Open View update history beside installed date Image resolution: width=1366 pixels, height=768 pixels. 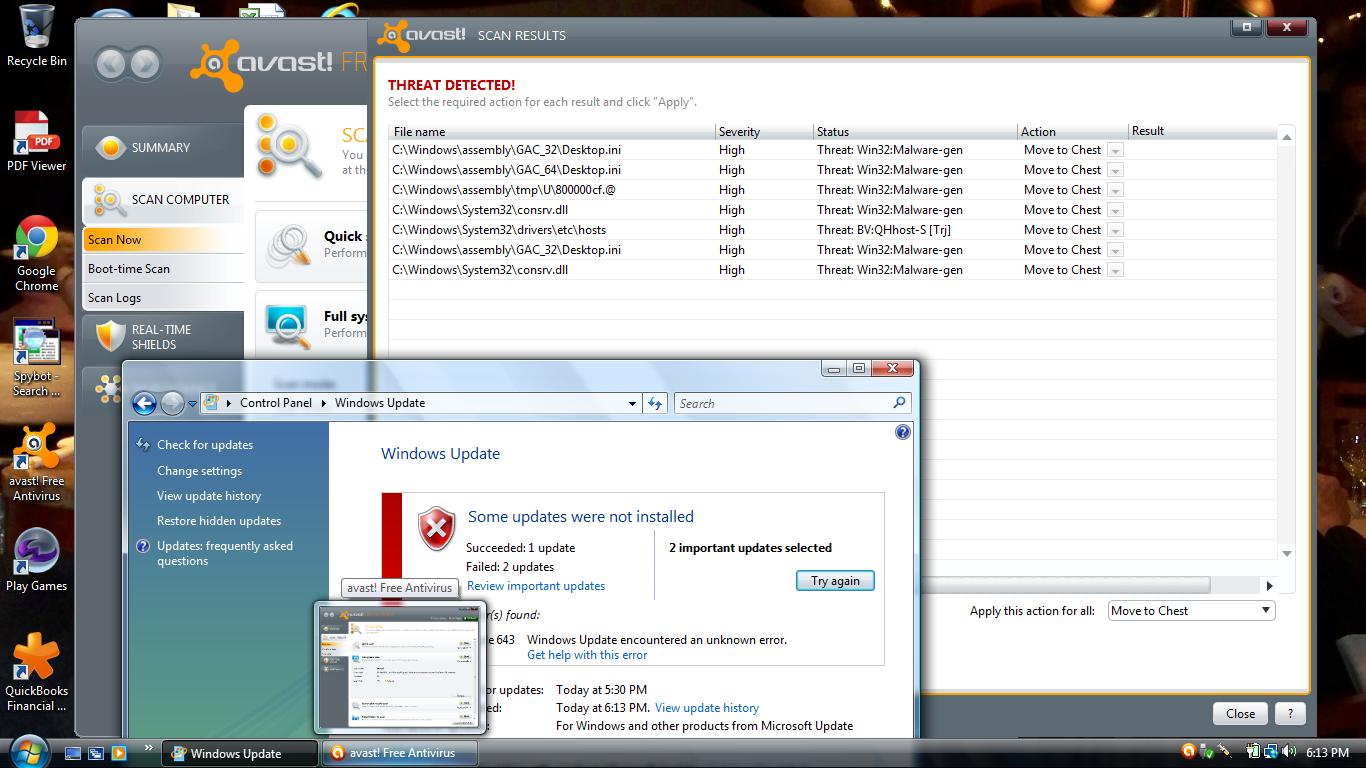coord(707,708)
